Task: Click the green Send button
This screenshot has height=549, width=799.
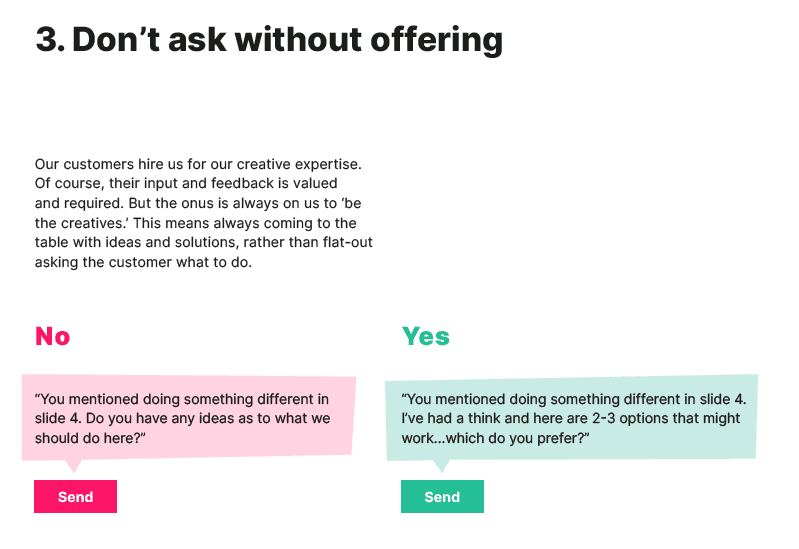Action: [x=442, y=496]
